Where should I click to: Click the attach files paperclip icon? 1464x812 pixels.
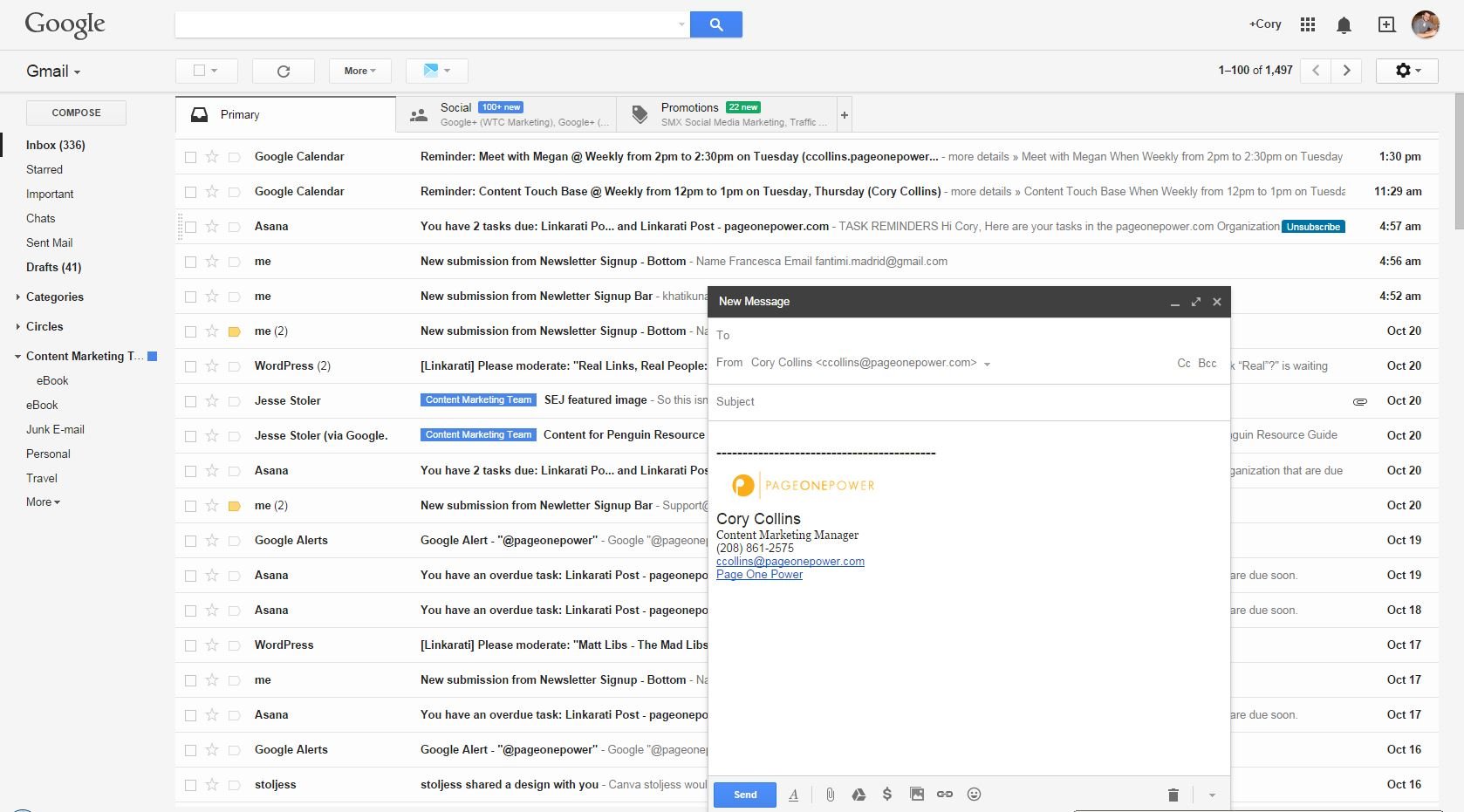[x=830, y=795]
